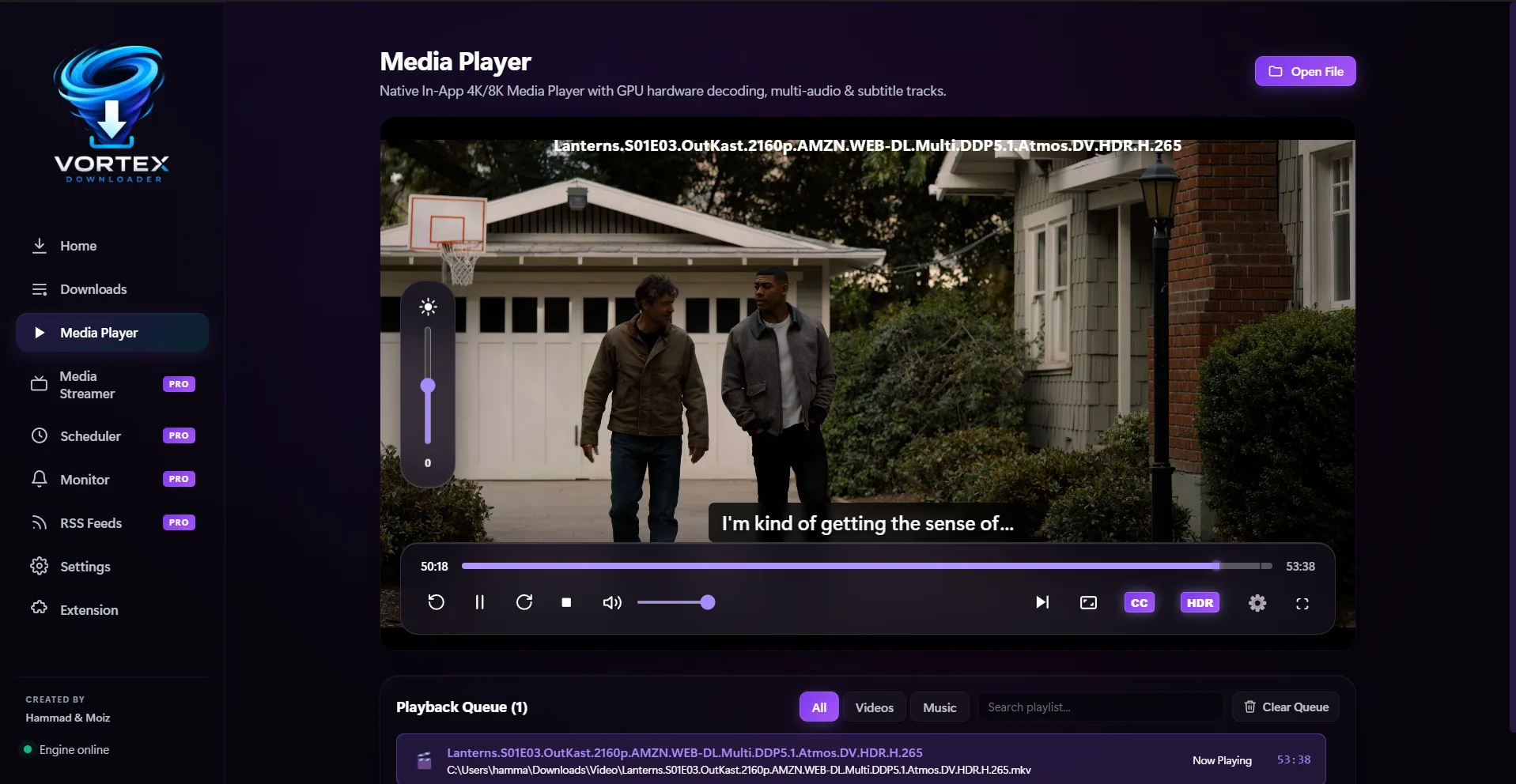Click the Vortex Downloader logo
1516x784 pixels.
point(111,113)
